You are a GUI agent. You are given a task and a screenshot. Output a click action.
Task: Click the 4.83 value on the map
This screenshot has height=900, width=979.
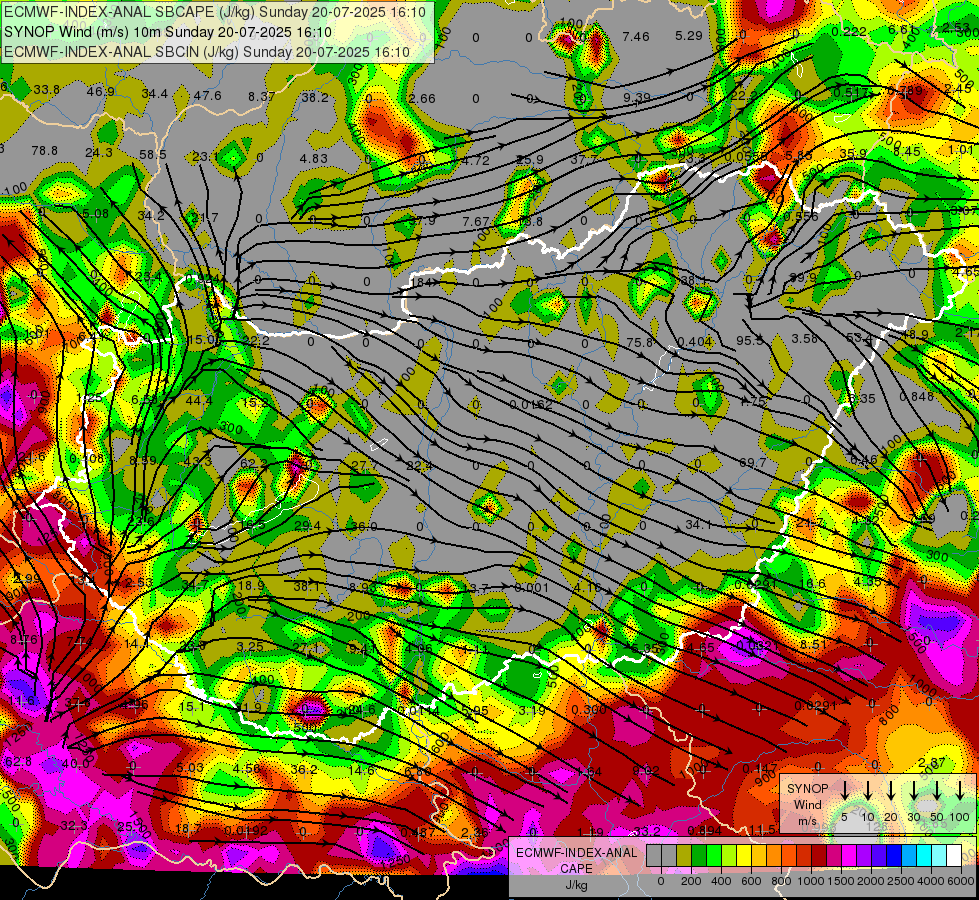[313, 158]
